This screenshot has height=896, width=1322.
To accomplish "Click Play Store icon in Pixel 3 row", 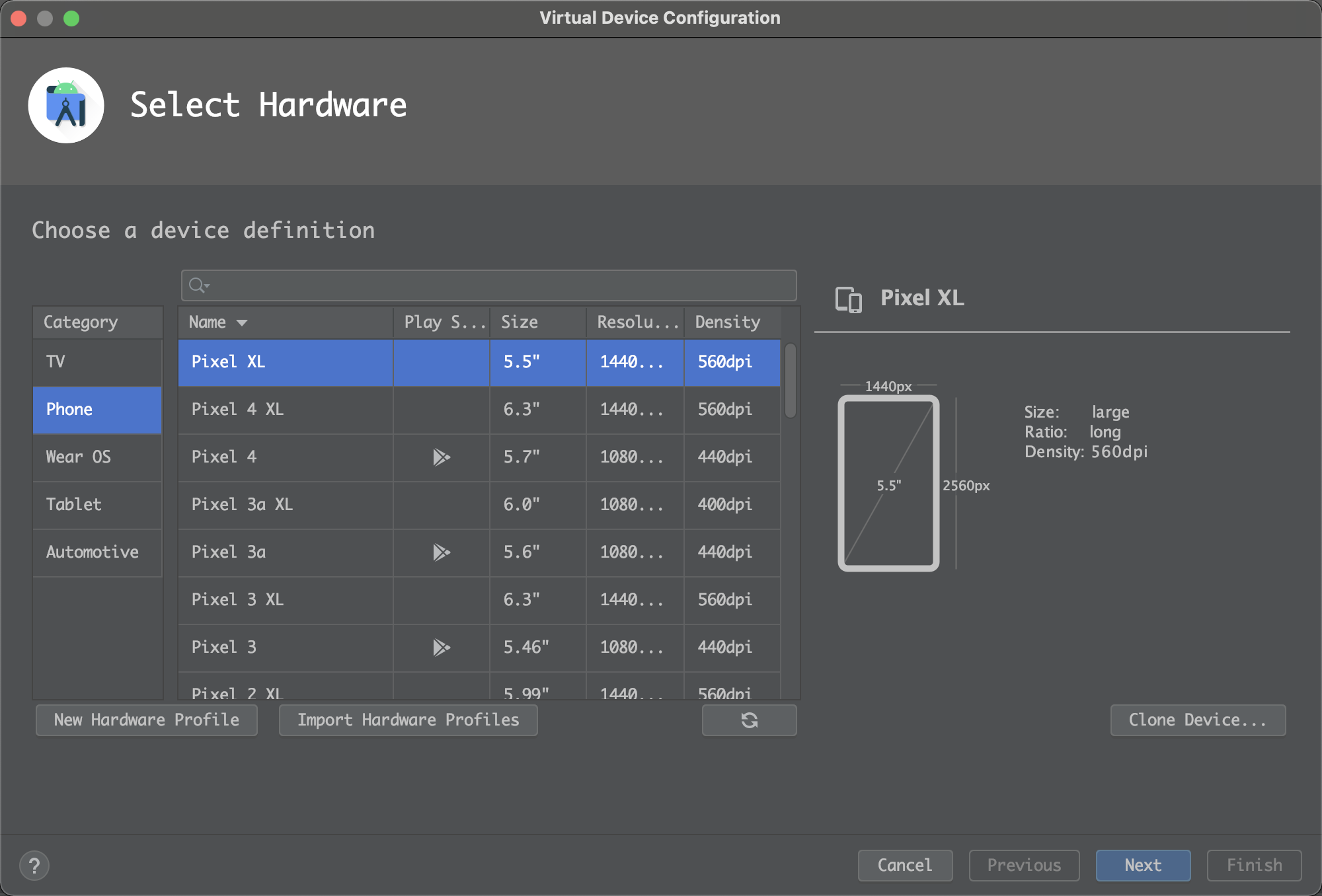I will pos(442,648).
